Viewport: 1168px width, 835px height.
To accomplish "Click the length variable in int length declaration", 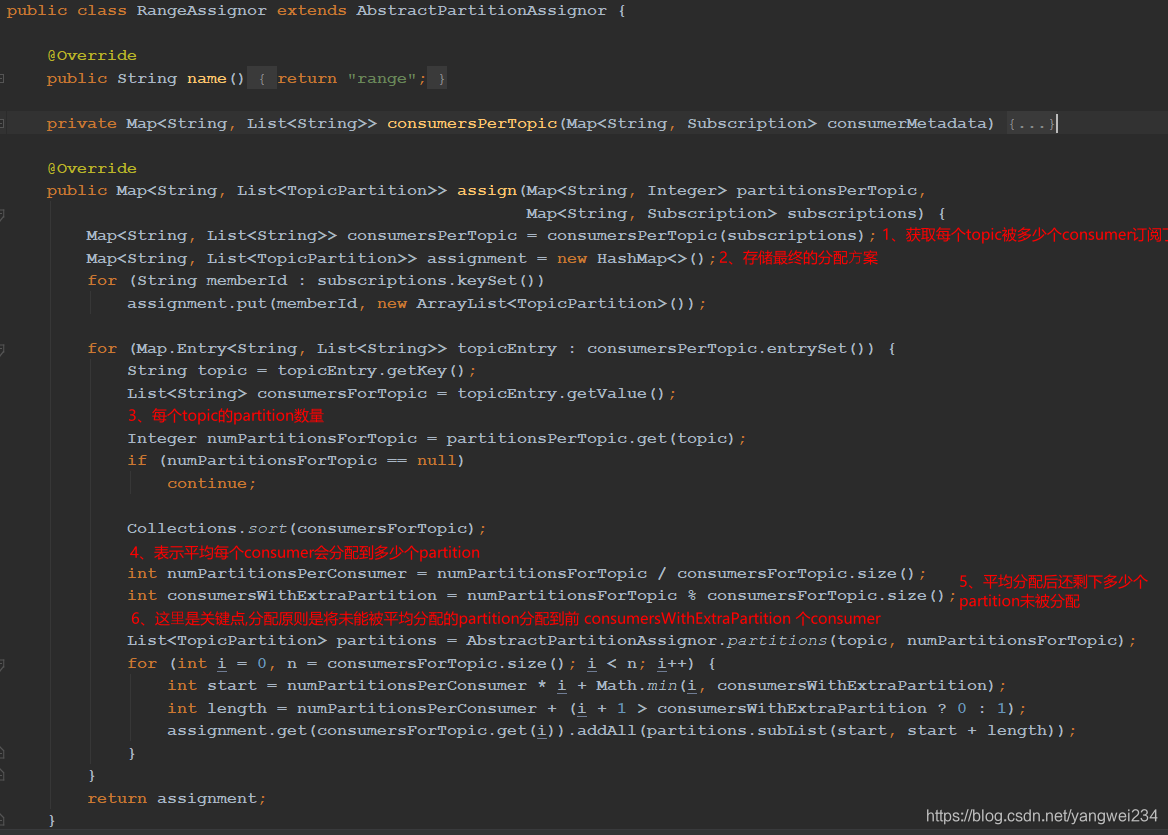I will tap(237, 708).
